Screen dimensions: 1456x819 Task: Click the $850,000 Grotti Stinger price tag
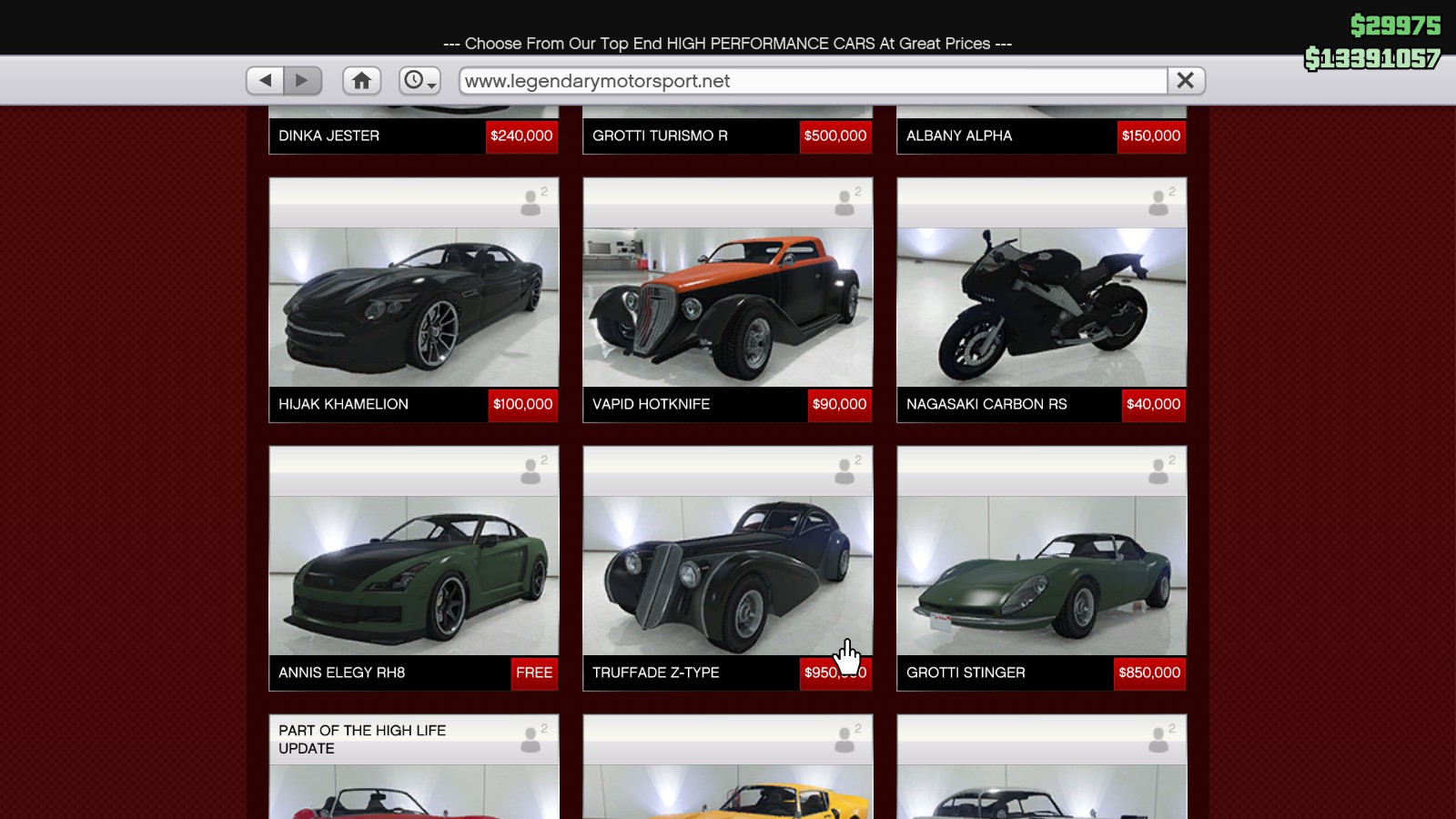click(1149, 672)
